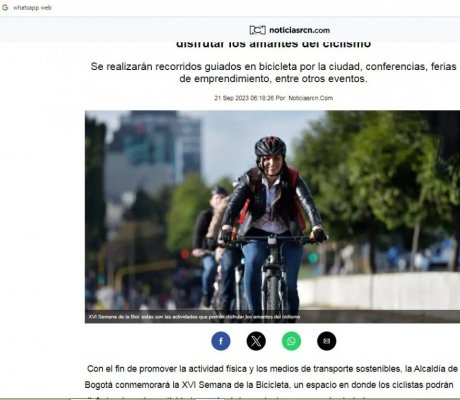Click the 'XVI Semana de la Bicicleta' text
460x400 pixels.
pyautogui.click(x=235, y=385)
